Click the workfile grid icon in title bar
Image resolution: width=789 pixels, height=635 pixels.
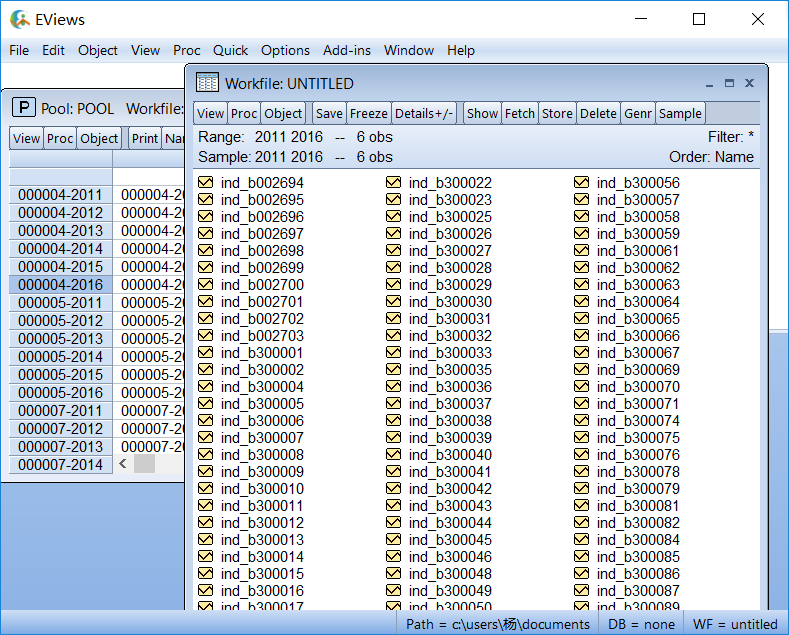pyautogui.click(x=207, y=83)
